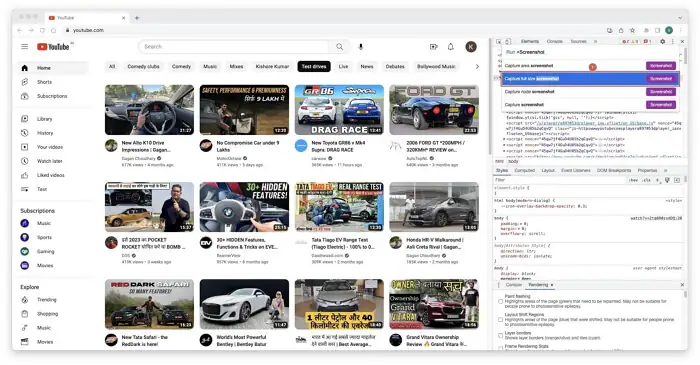This screenshot has height=365, width=700.
Task: Open Your videos in sidebar
Action: [54, 147]
